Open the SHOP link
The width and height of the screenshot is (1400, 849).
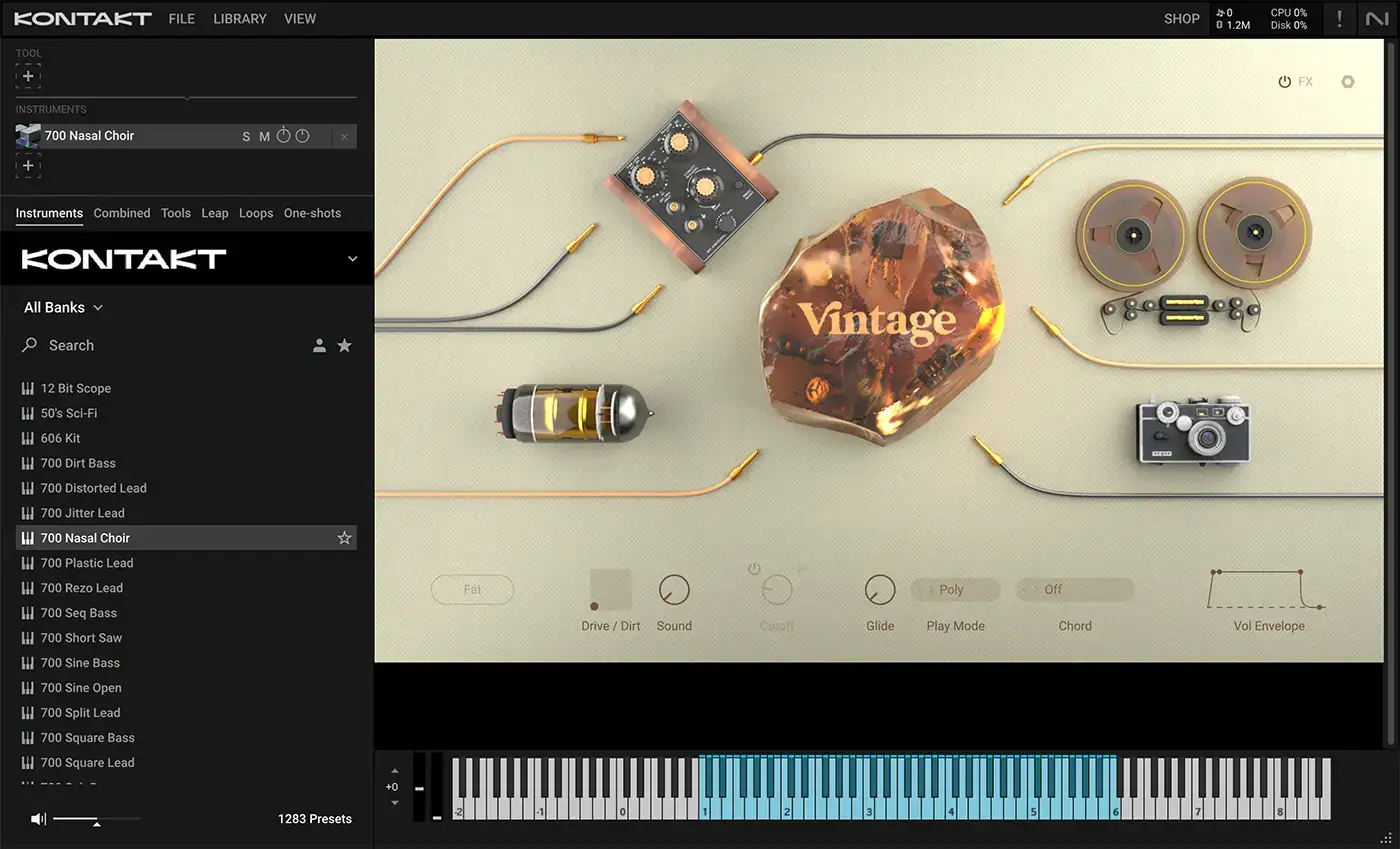coord(1181,18)
